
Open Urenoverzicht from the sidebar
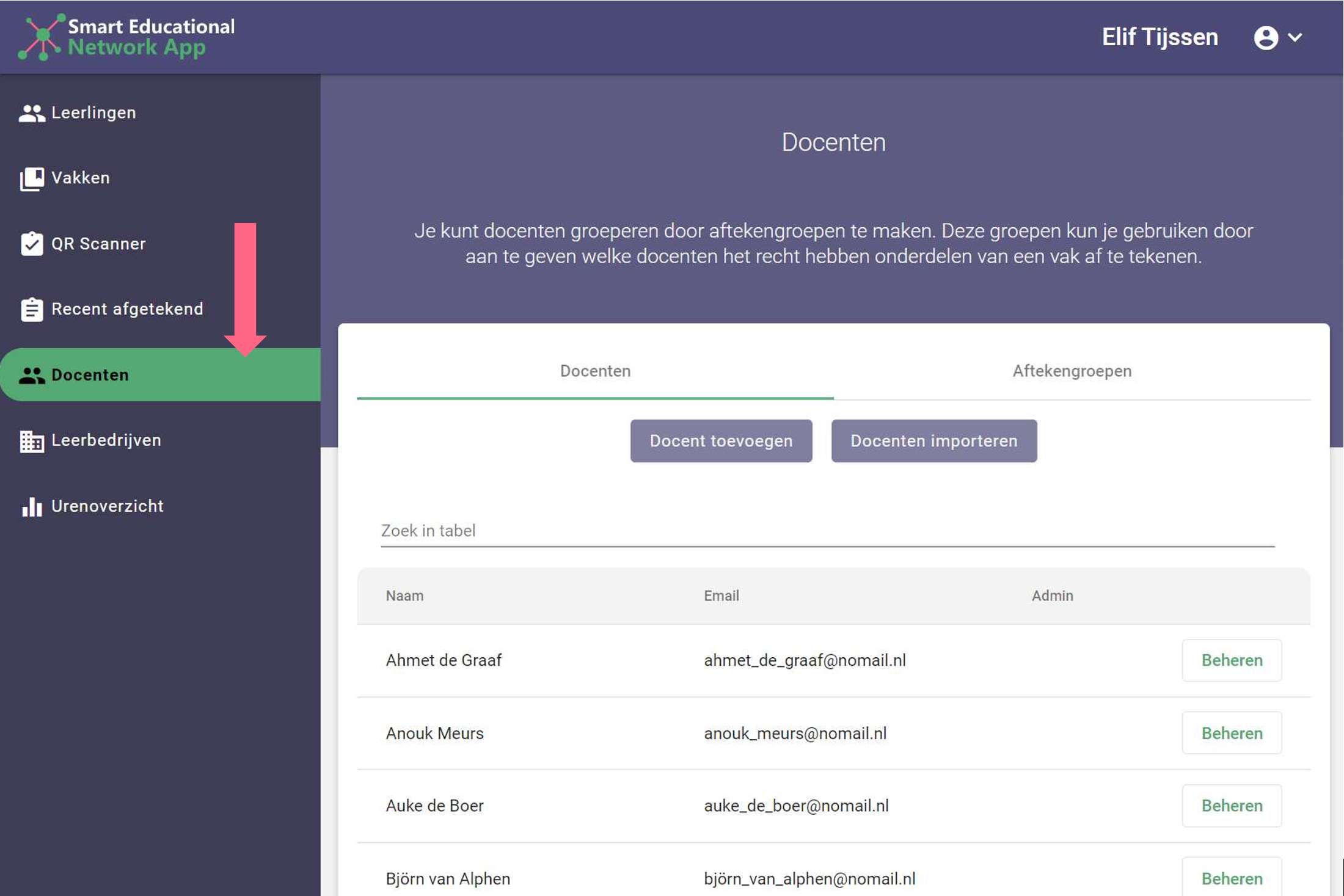tap(160, 506)
